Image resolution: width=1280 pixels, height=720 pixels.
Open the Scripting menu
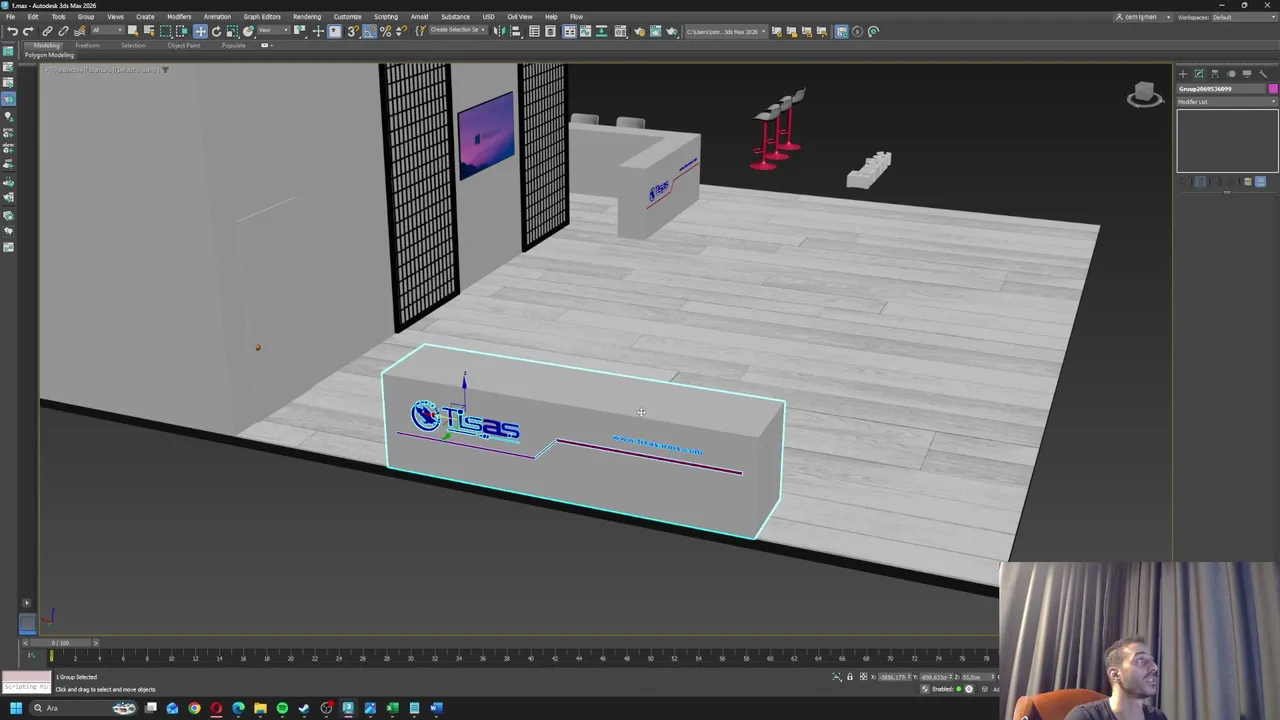point(385,17)
